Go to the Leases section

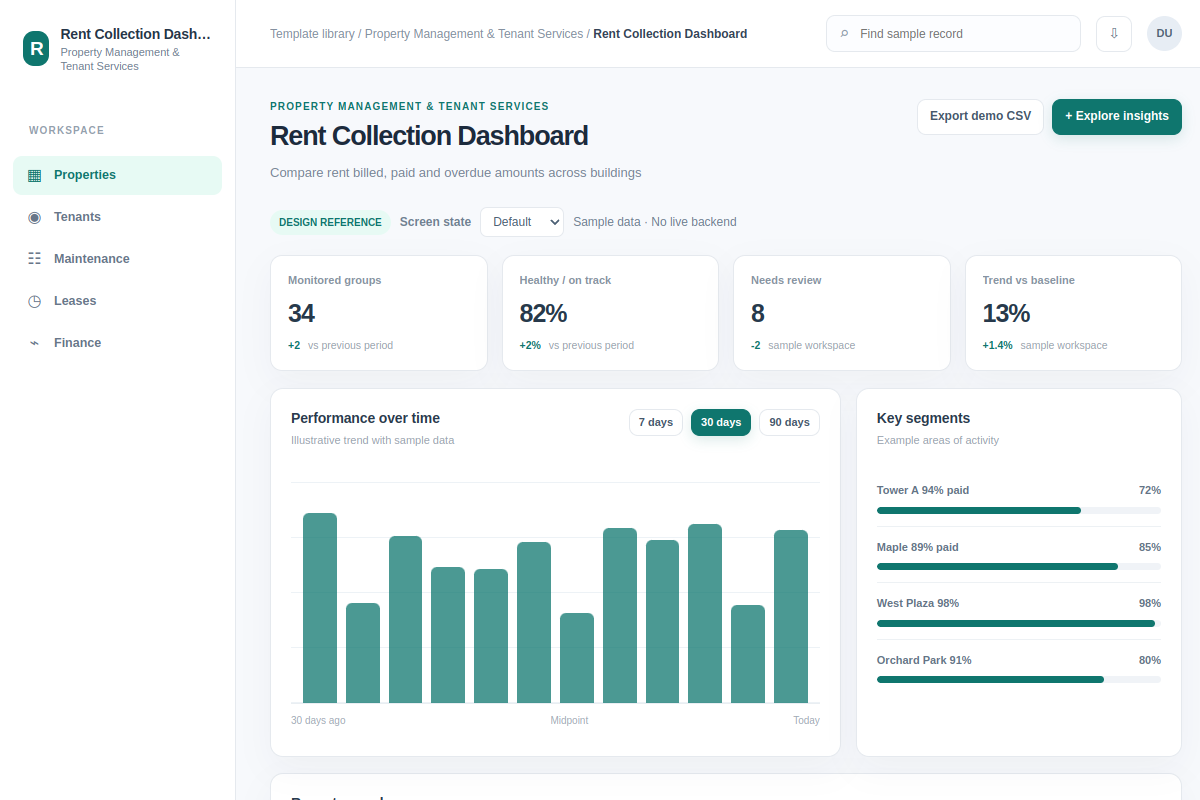[117, 301]
